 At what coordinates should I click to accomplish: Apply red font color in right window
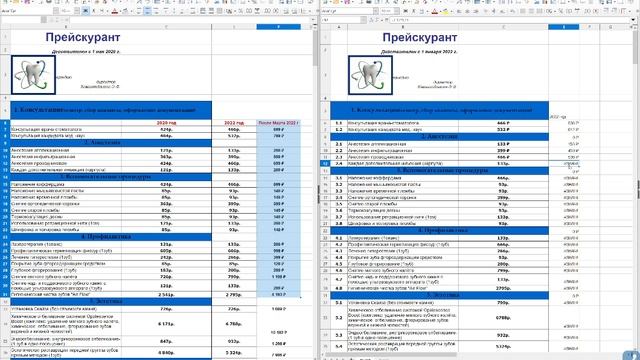coord(435,11)
